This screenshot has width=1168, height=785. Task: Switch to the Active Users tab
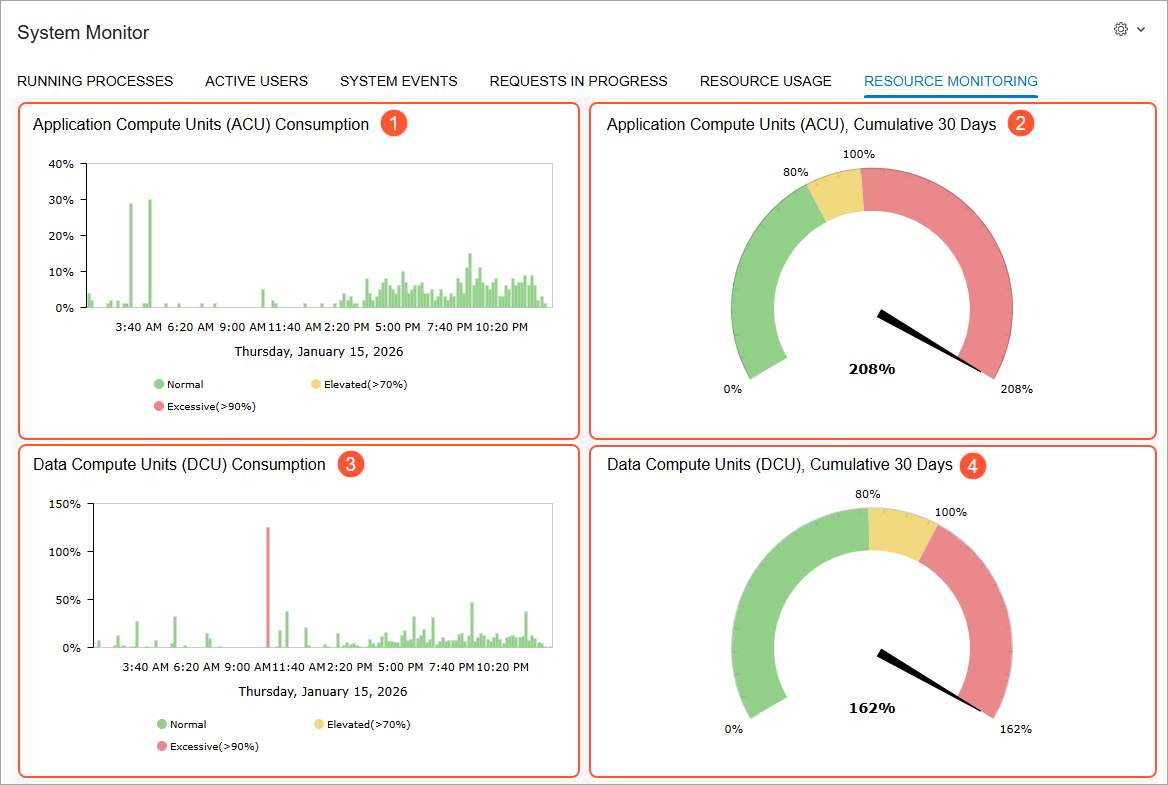coord(256,81)
